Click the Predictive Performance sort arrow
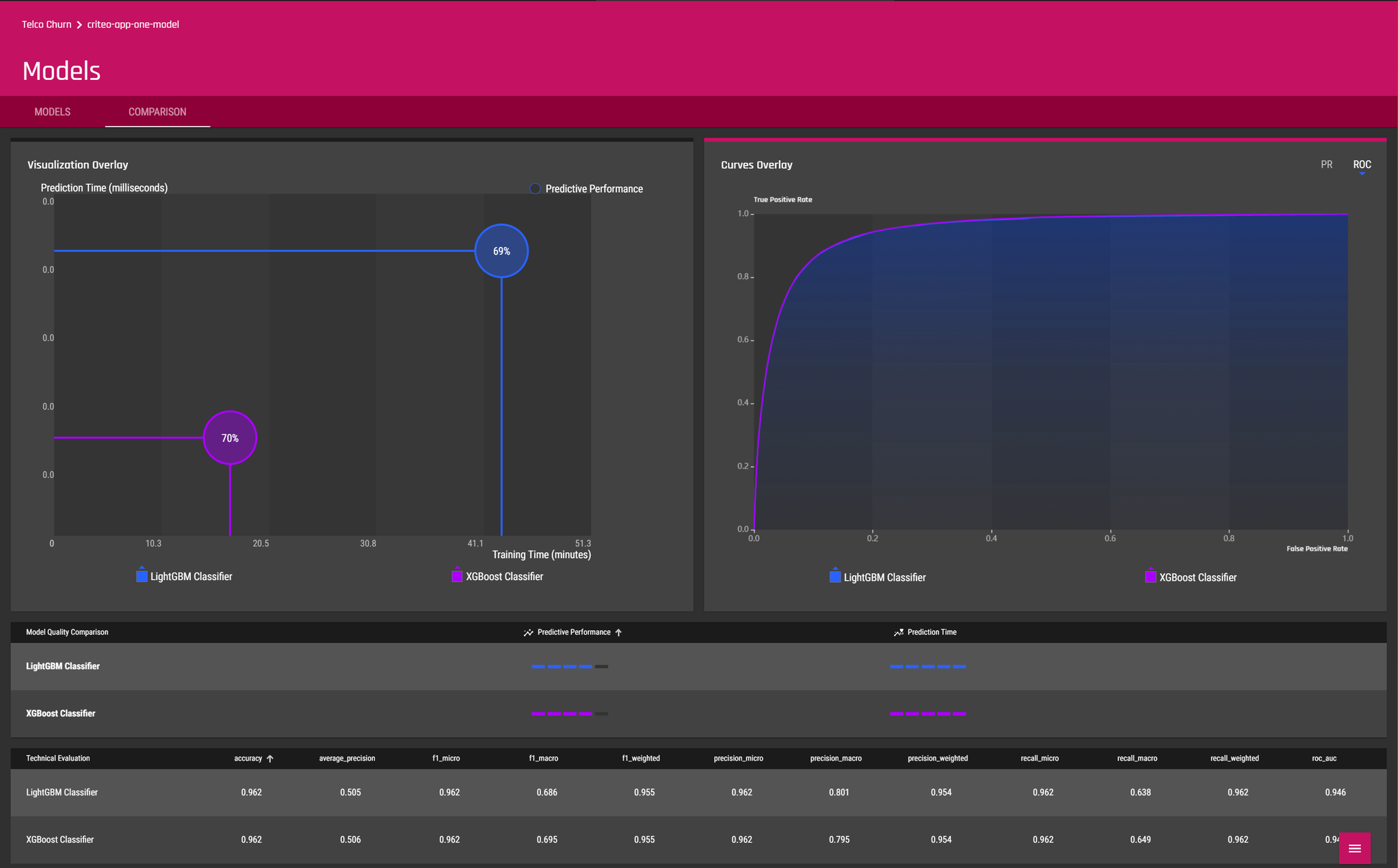 click(618, 633)
